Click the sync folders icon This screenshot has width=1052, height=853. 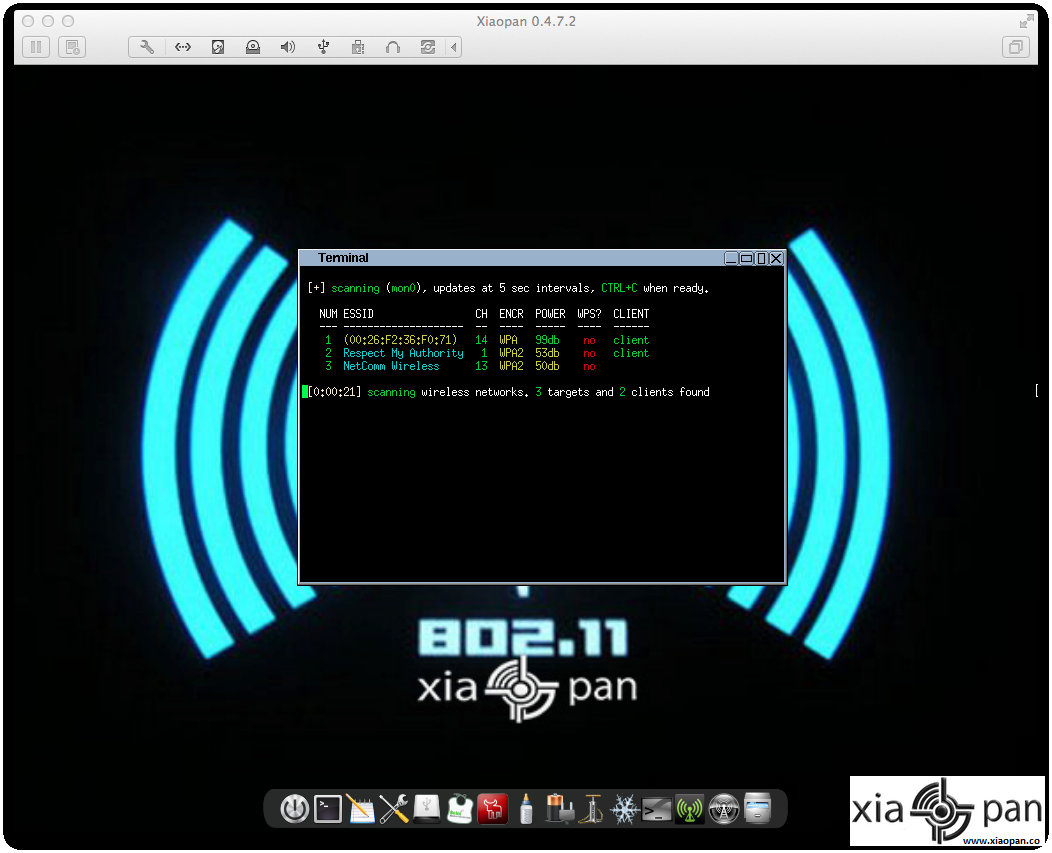coord(428,47)
